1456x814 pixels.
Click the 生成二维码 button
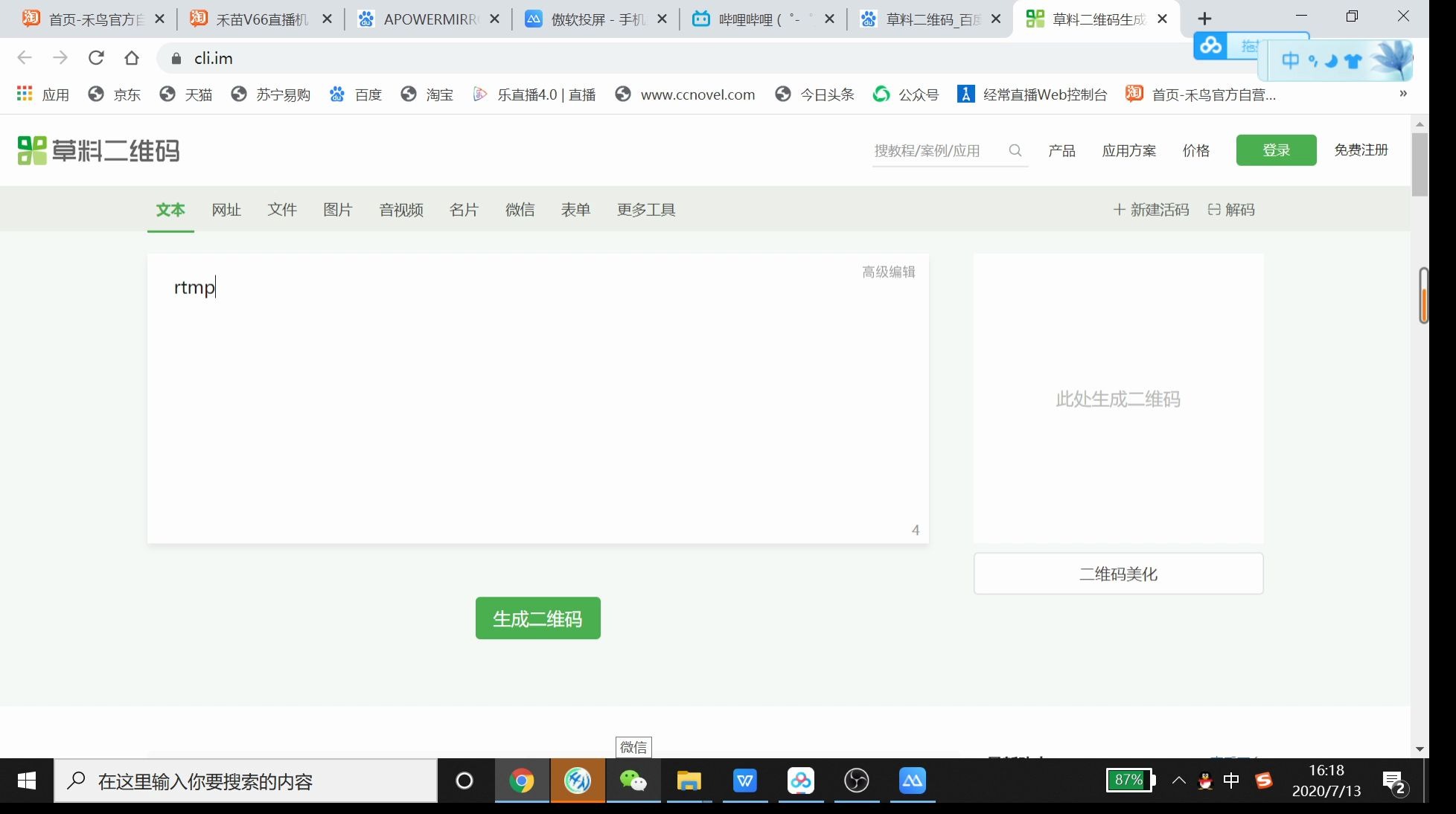538,618
